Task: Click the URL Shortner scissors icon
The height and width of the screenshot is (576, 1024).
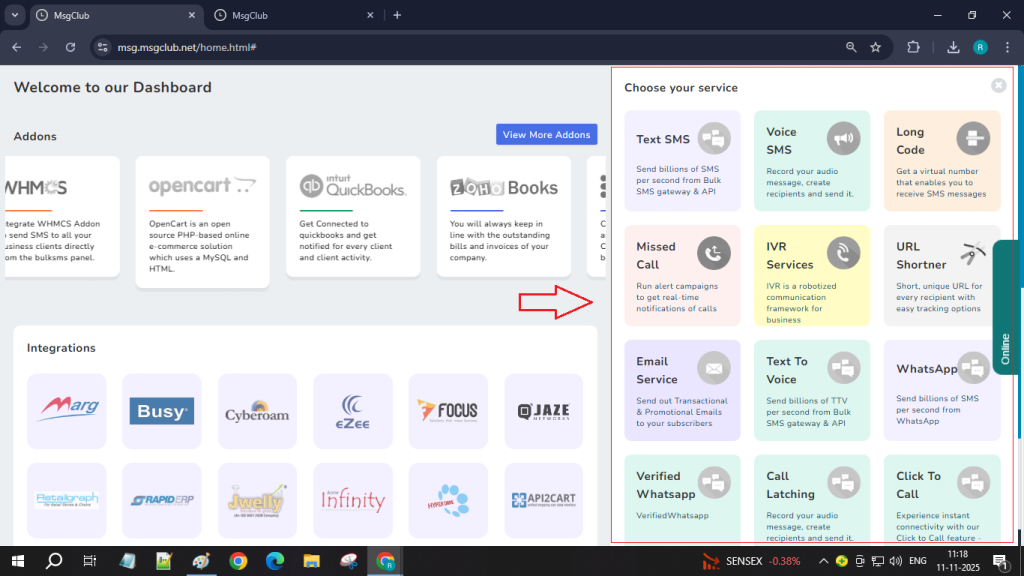Action: pyautogui.click(x=971, y=253)
